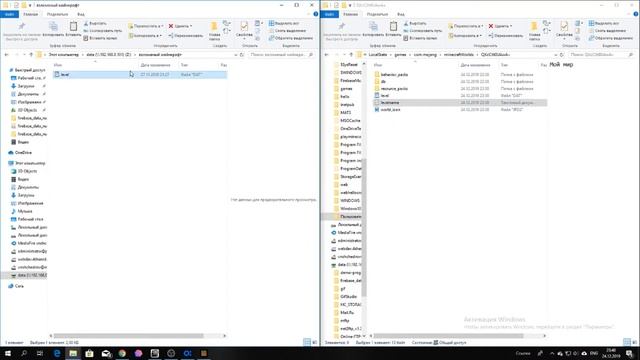Click Quick access in left navigation pane
640x360 pixels.
(x=27, y=70)
